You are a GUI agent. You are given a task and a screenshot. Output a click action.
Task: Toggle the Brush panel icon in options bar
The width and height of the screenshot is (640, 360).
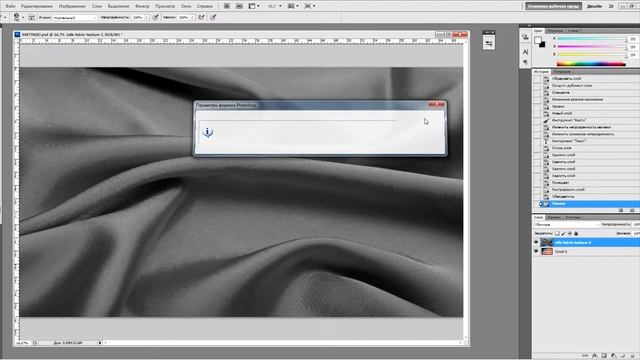(31, 17)
